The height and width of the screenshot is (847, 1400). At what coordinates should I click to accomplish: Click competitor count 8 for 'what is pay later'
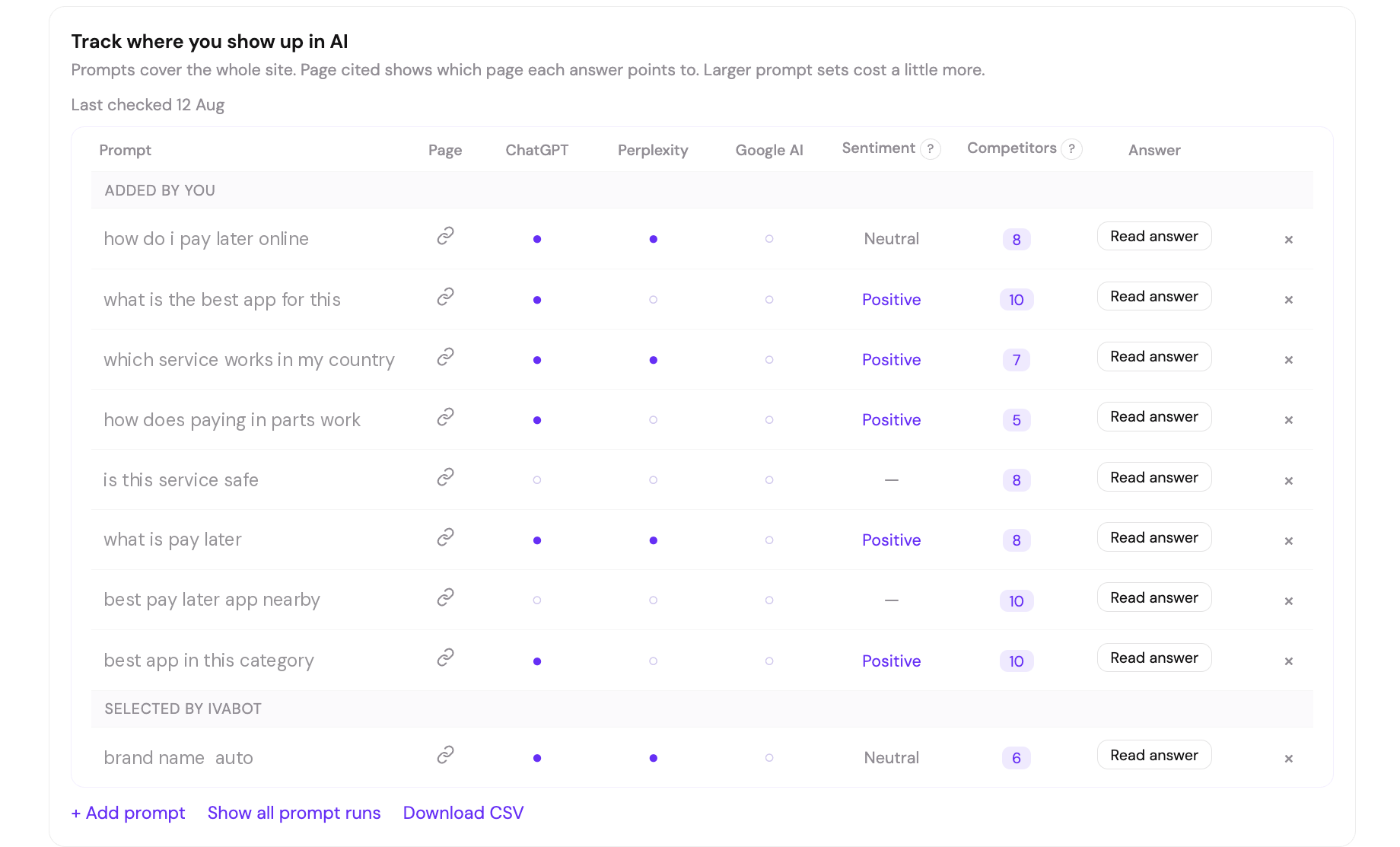tap(1017, 540)
